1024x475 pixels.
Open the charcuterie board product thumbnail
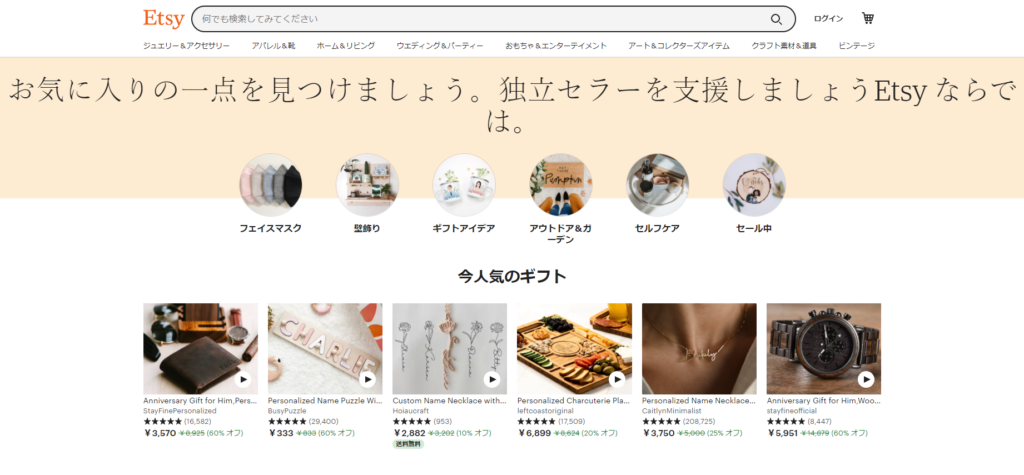(574, 348)
